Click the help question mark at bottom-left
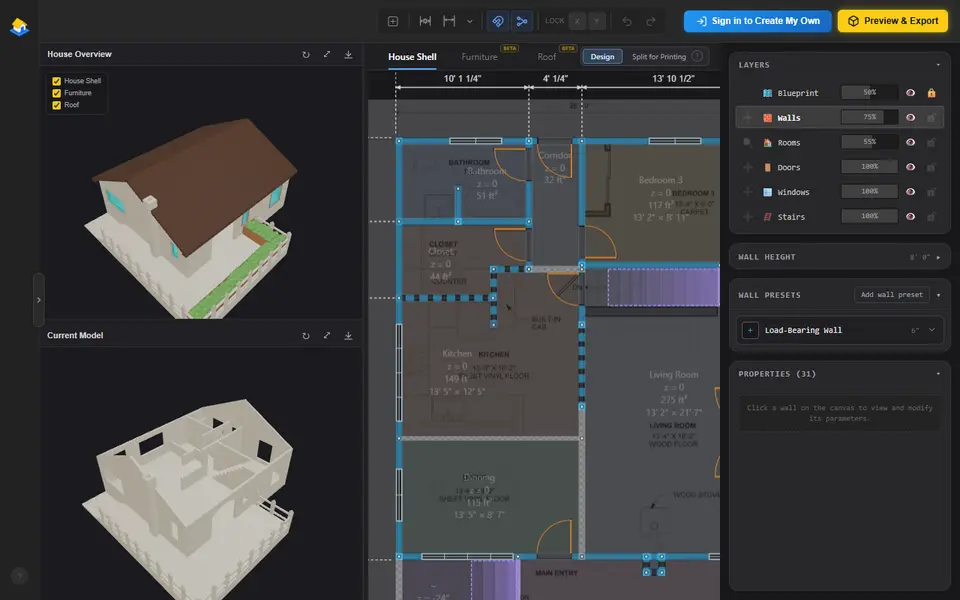960x600 pixels. click(20, 576)
